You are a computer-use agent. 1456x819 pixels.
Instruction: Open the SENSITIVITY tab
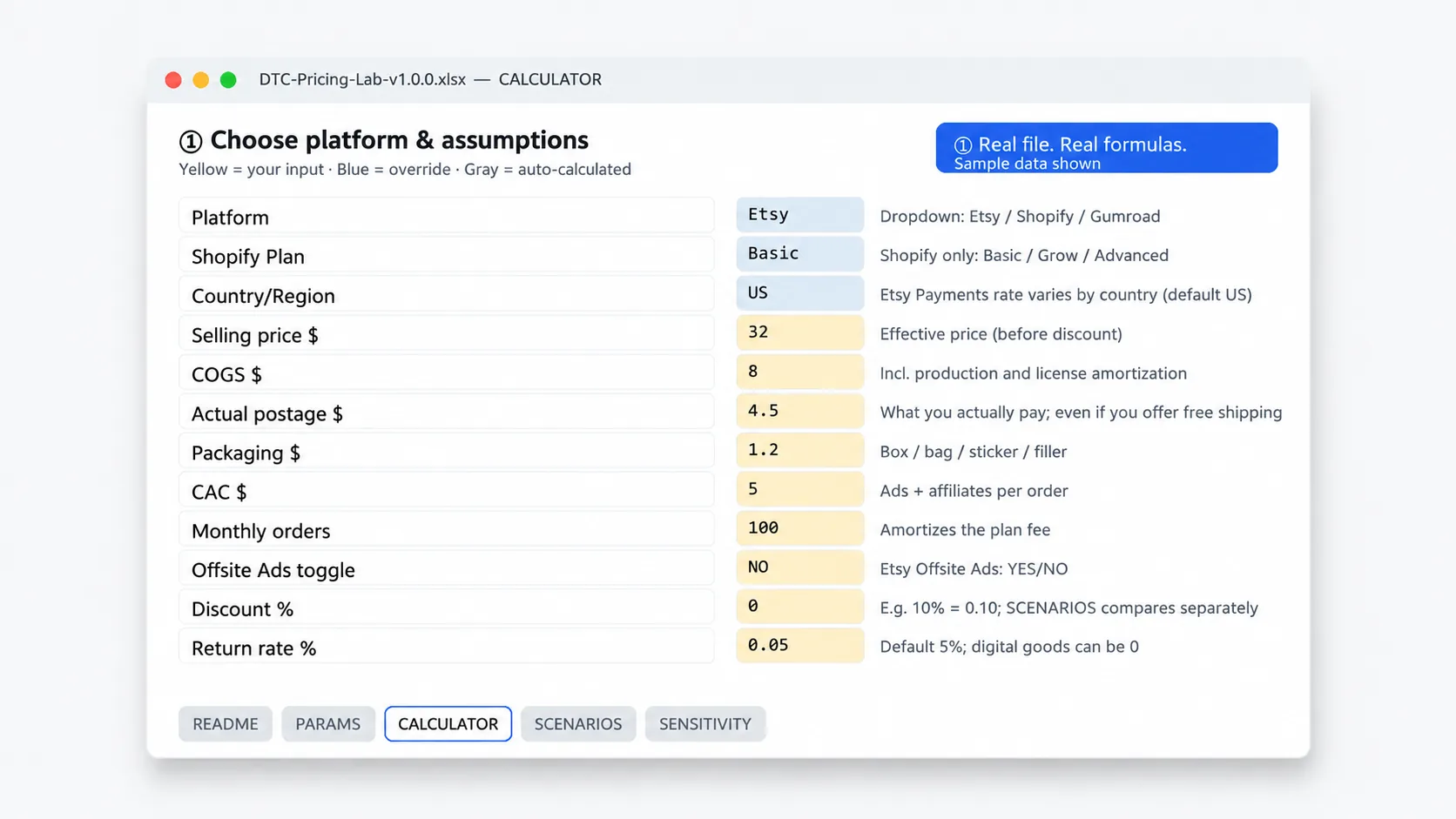pyautogui.click(x=705, y=724)
